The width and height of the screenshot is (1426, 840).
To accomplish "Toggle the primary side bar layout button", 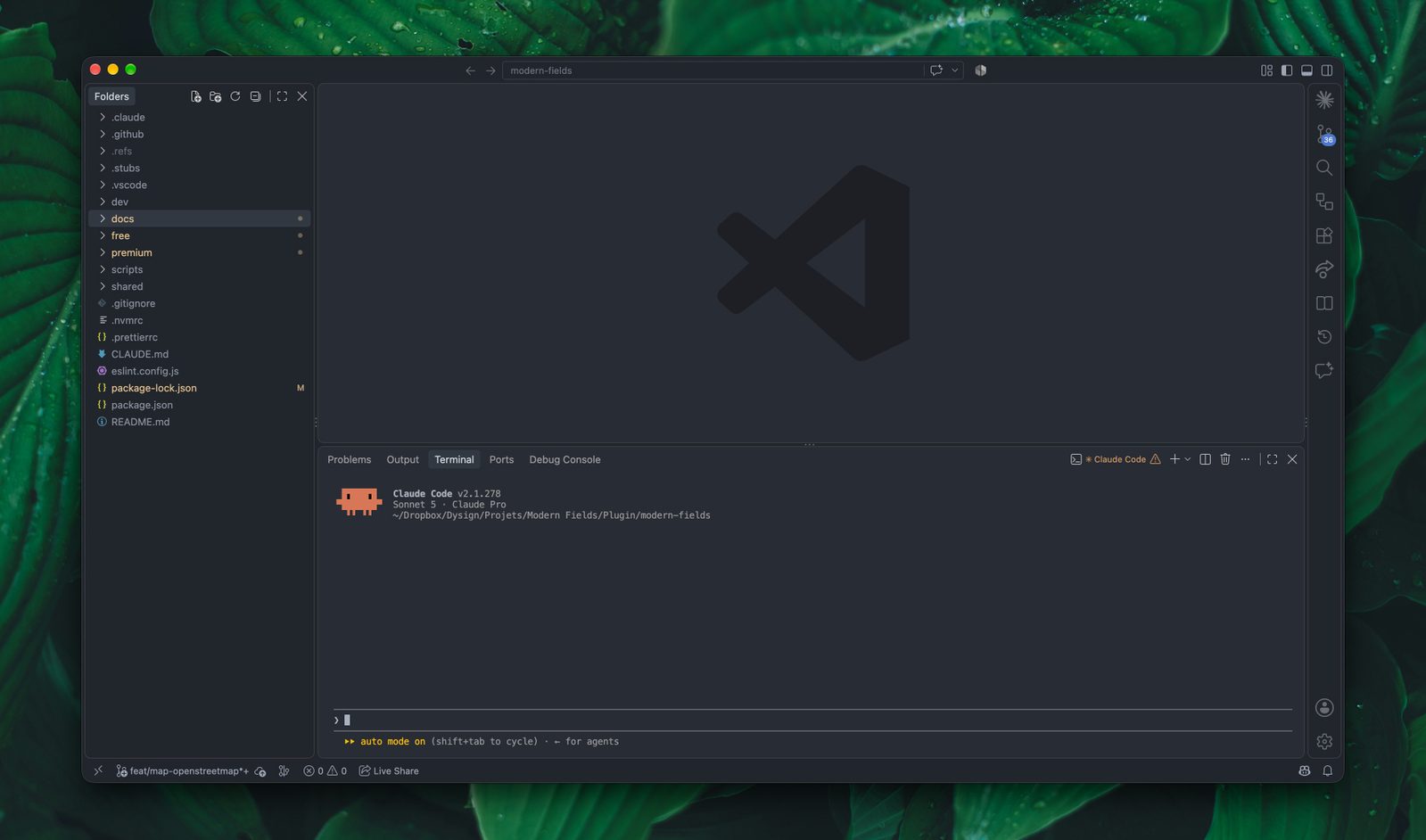I will 1287,70.
